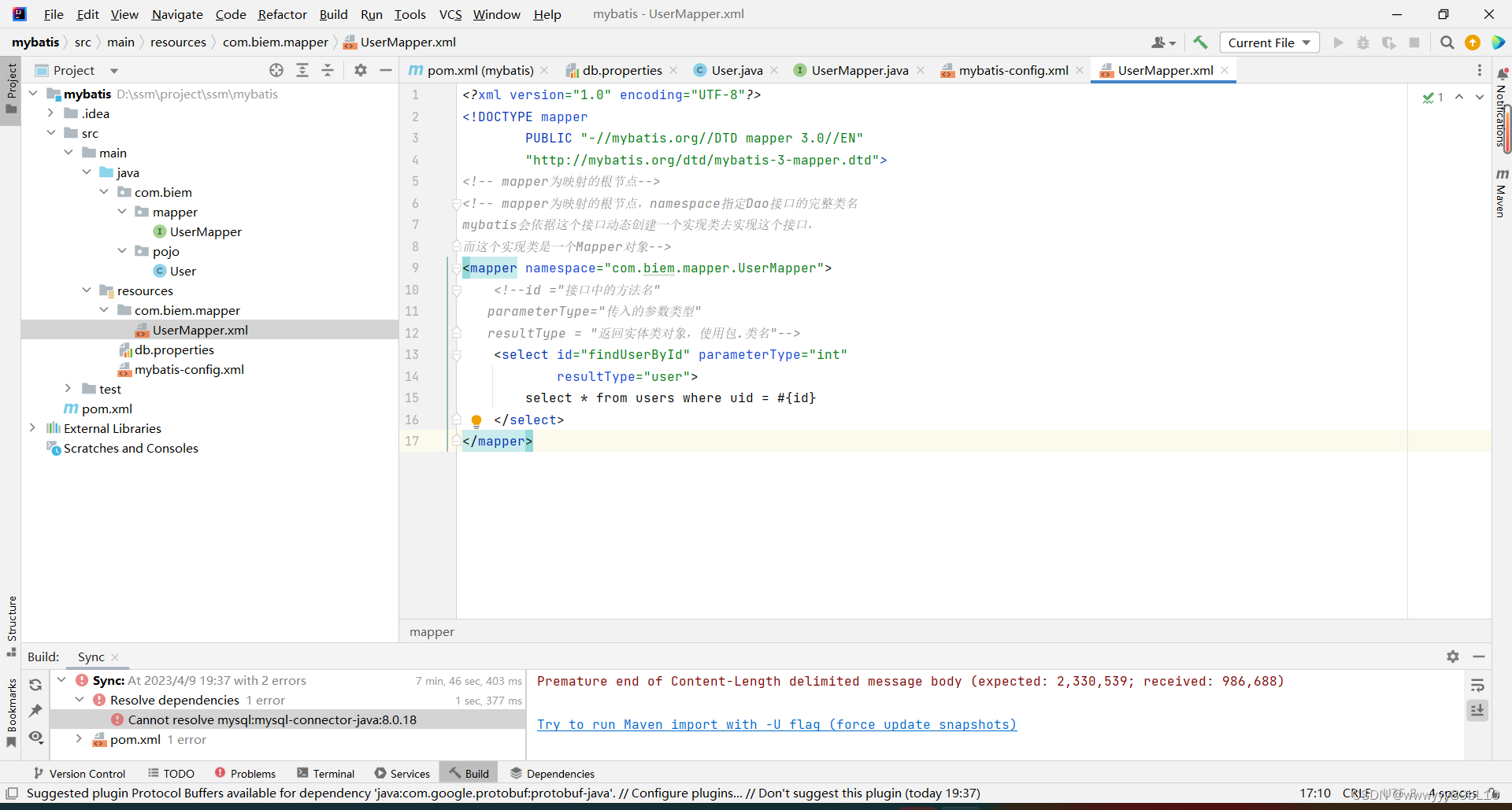Expand the test folder
Screen dimensions: 1512x810
coord(69,389)
